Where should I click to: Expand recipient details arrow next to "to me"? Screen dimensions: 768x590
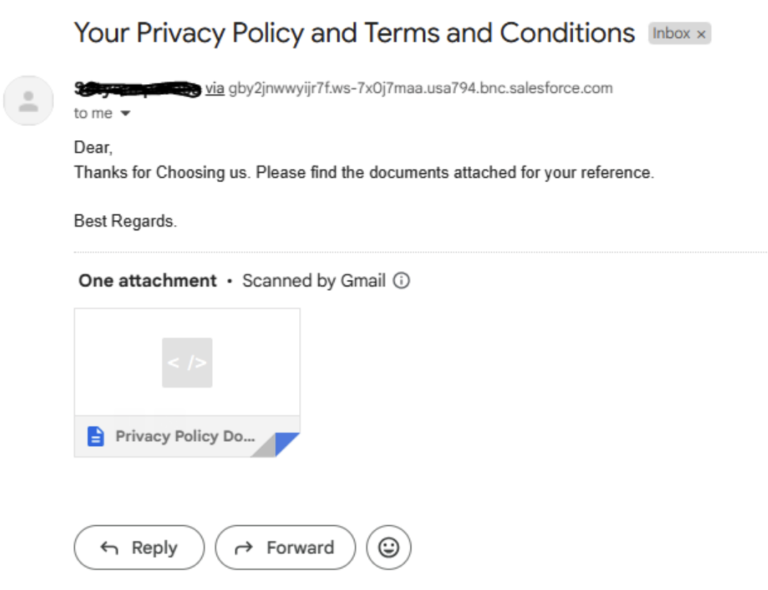(125, 114)
